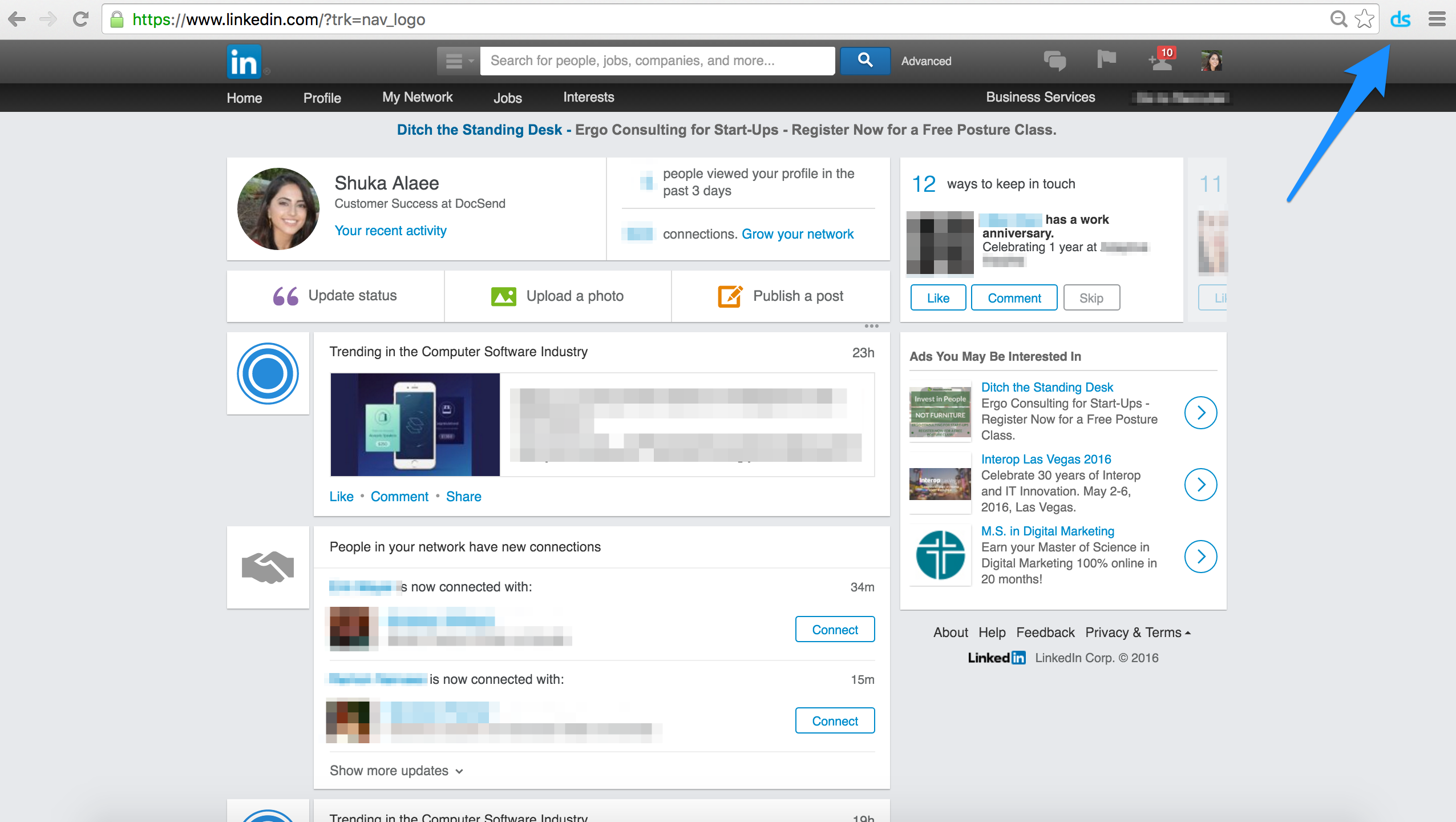Open Shuka Alaee name link
Viewport: 1456px width, 822px height.
tap(386, 183)
